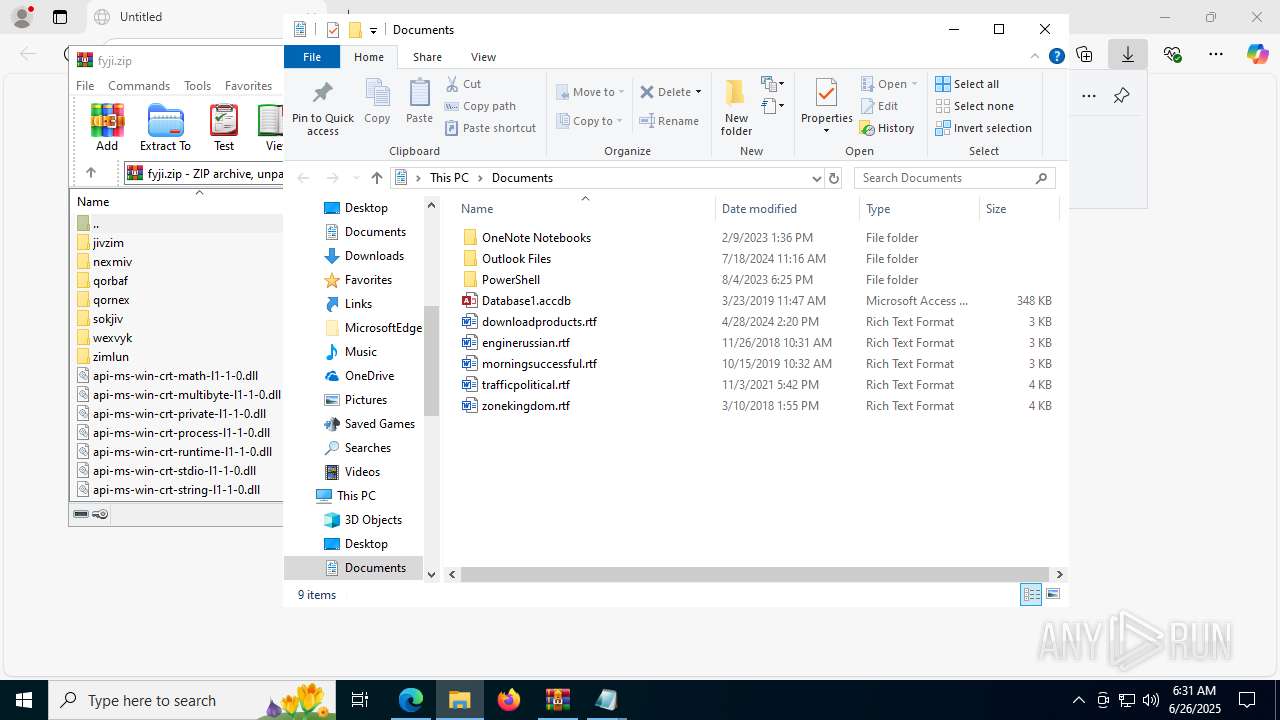Click taskbar search box
The image size is (1280, 720).
pos(193,700)
